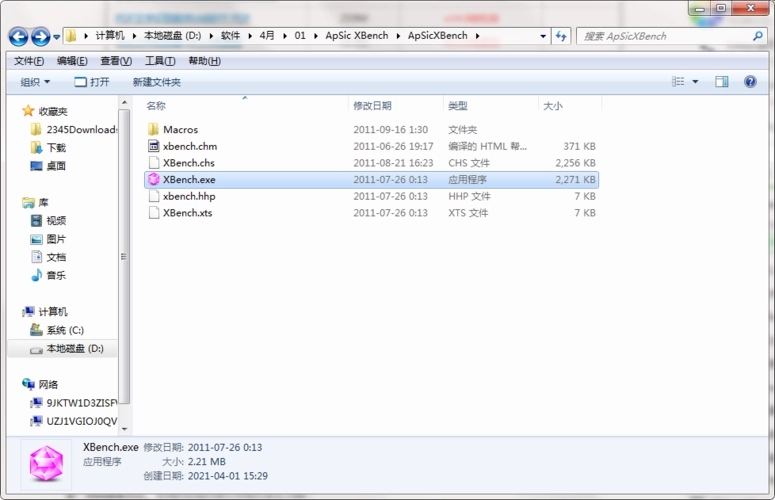This screenshot has width=775, height=500.
Task: Click the 库 libraries icon
Action: (28, 203)
